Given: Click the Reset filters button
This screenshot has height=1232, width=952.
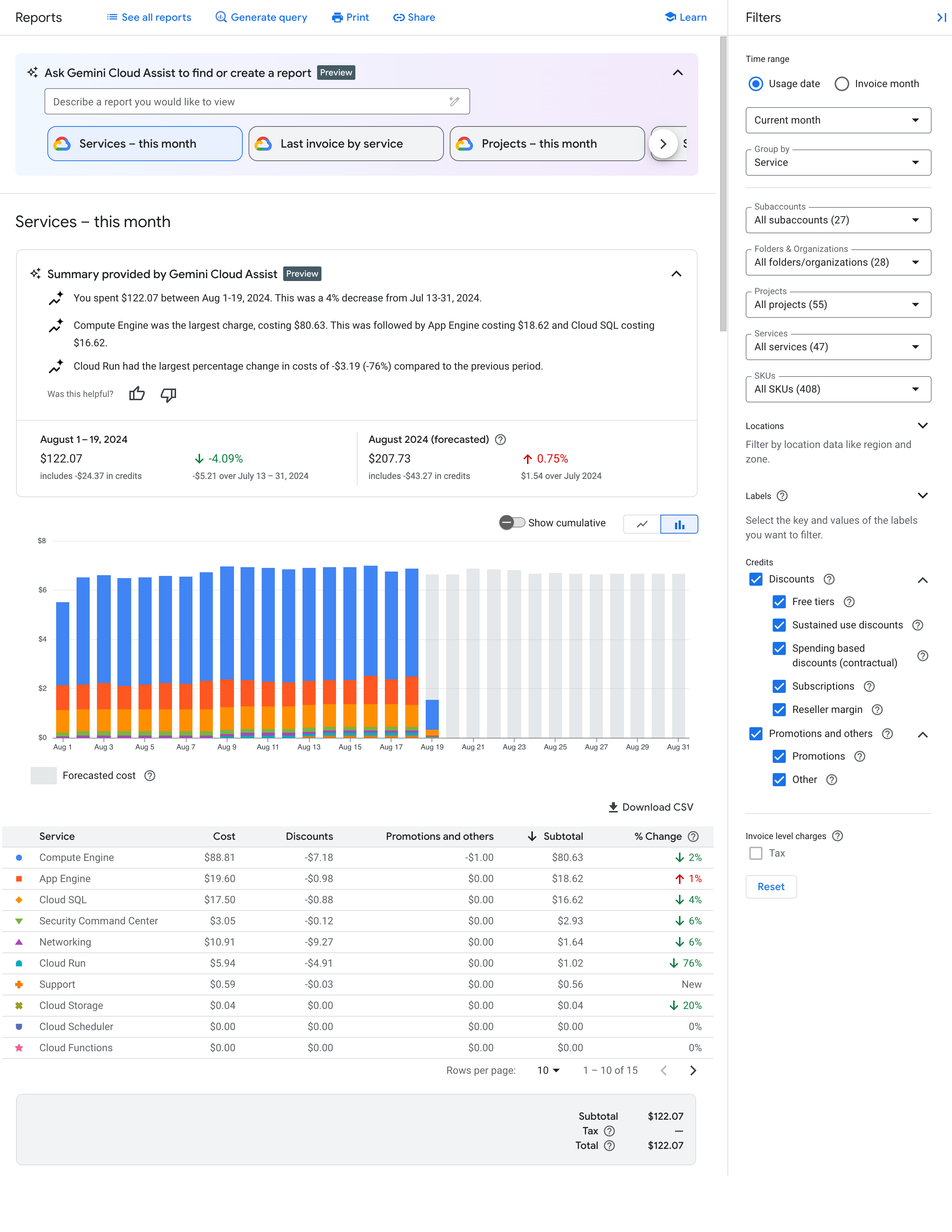Looking at the screenshot, I should 771,886.
